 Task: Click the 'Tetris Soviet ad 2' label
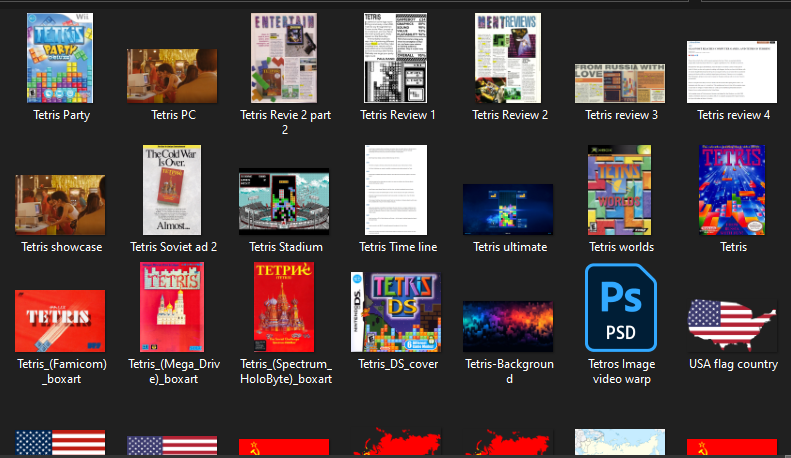[174, 247]
